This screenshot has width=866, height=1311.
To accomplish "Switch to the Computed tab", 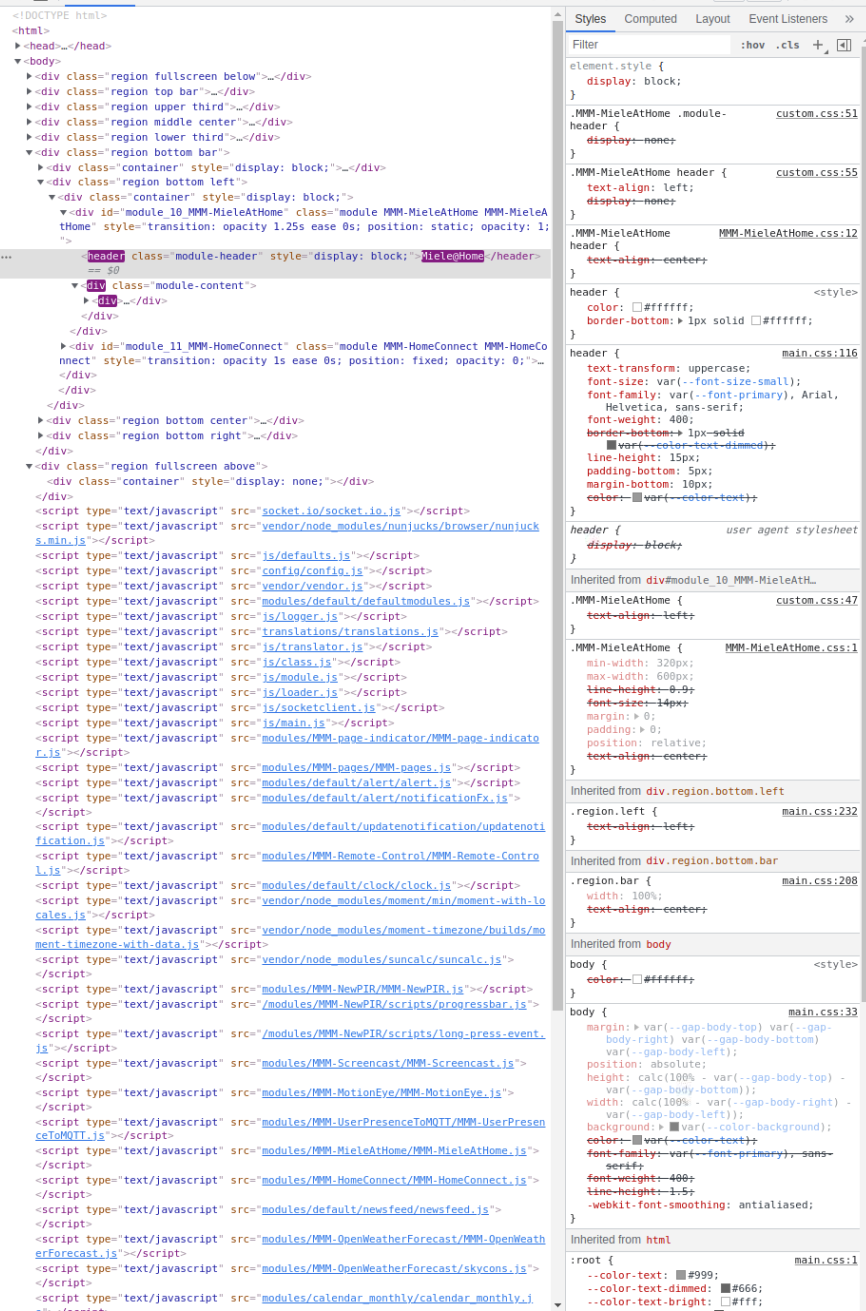I will click(x=650, y=19).
